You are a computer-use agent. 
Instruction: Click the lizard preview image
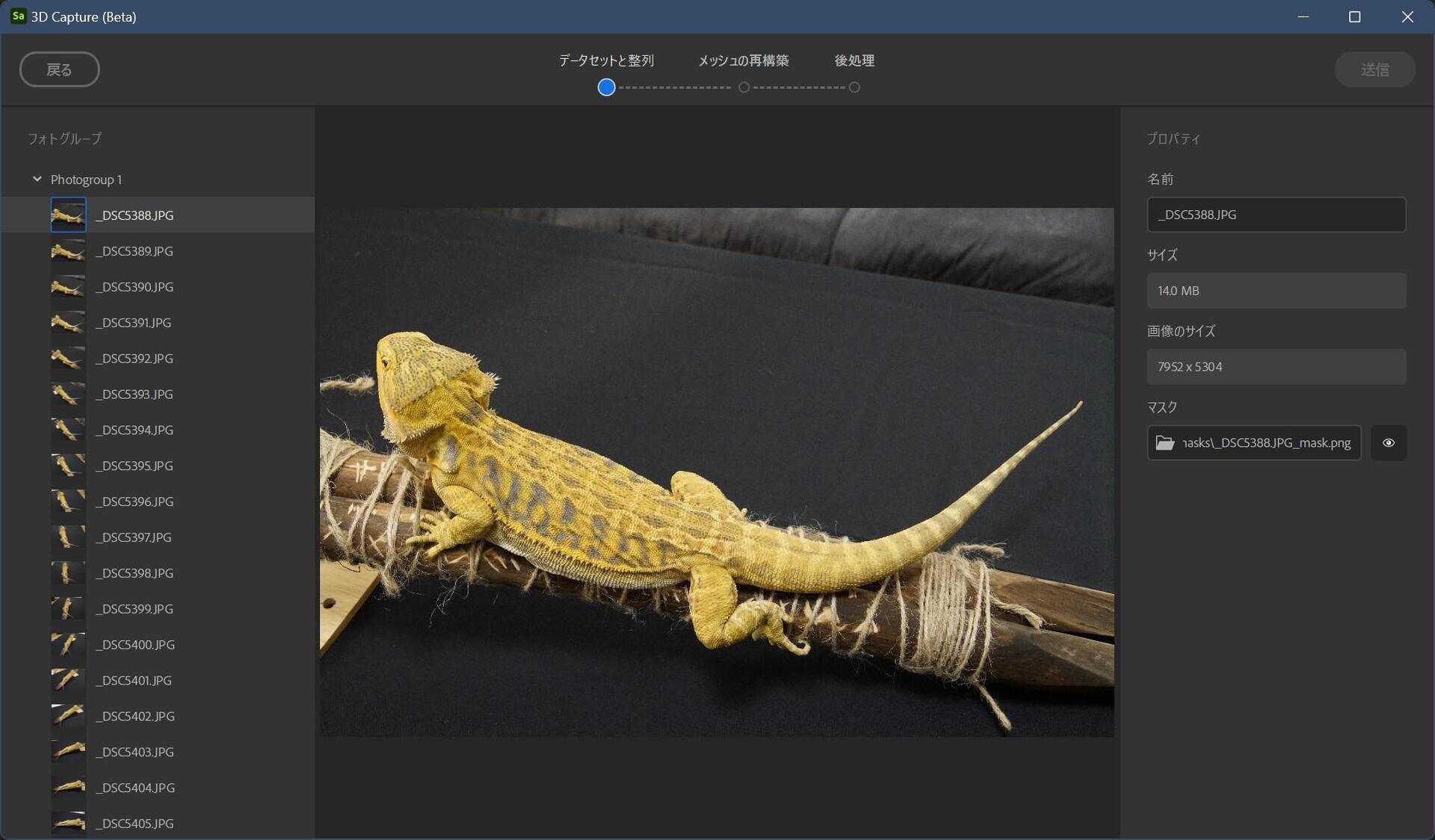click(x=717, y=472)
